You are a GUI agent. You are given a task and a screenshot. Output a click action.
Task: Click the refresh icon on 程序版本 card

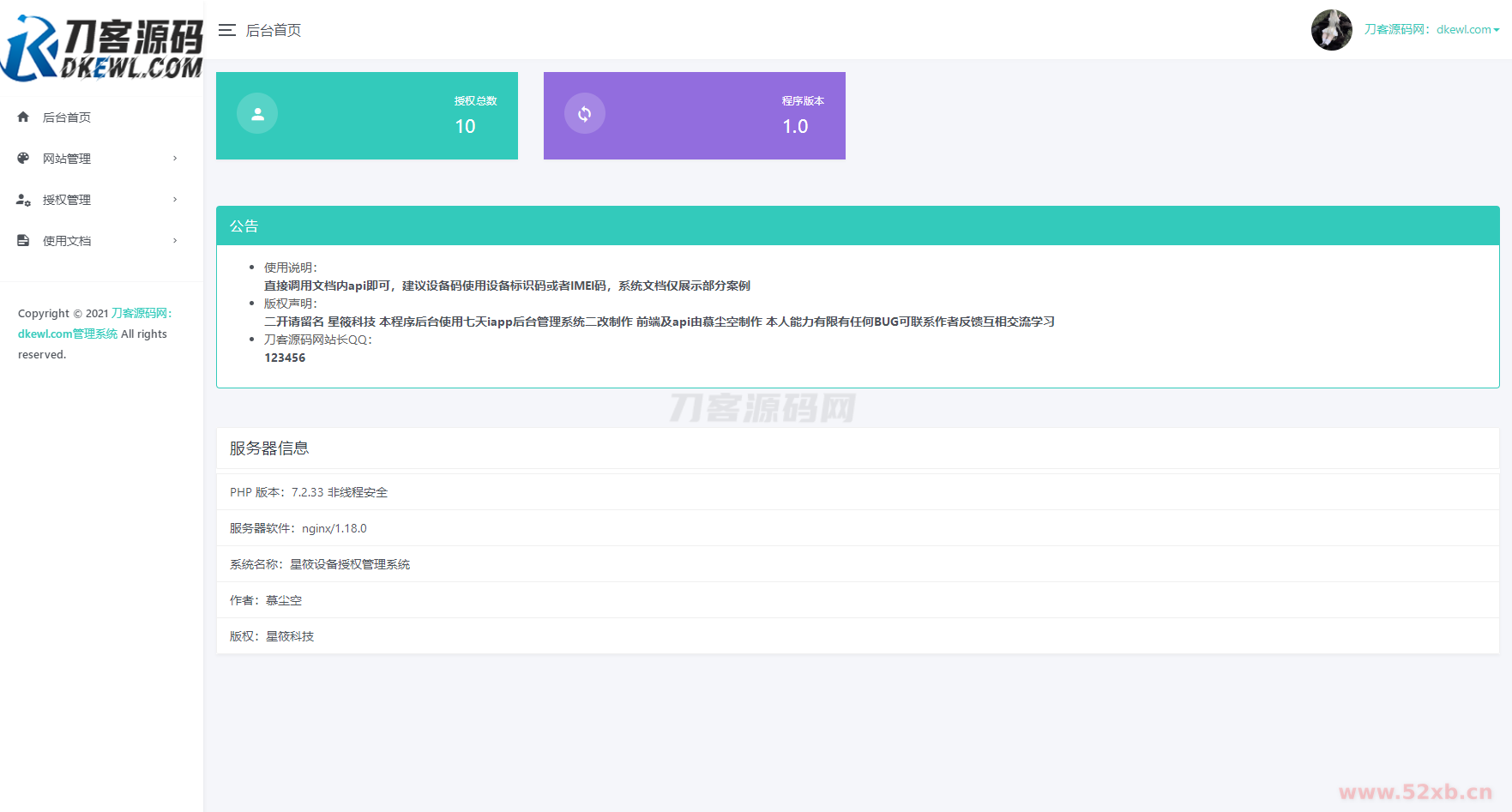[x=584, y=113]
